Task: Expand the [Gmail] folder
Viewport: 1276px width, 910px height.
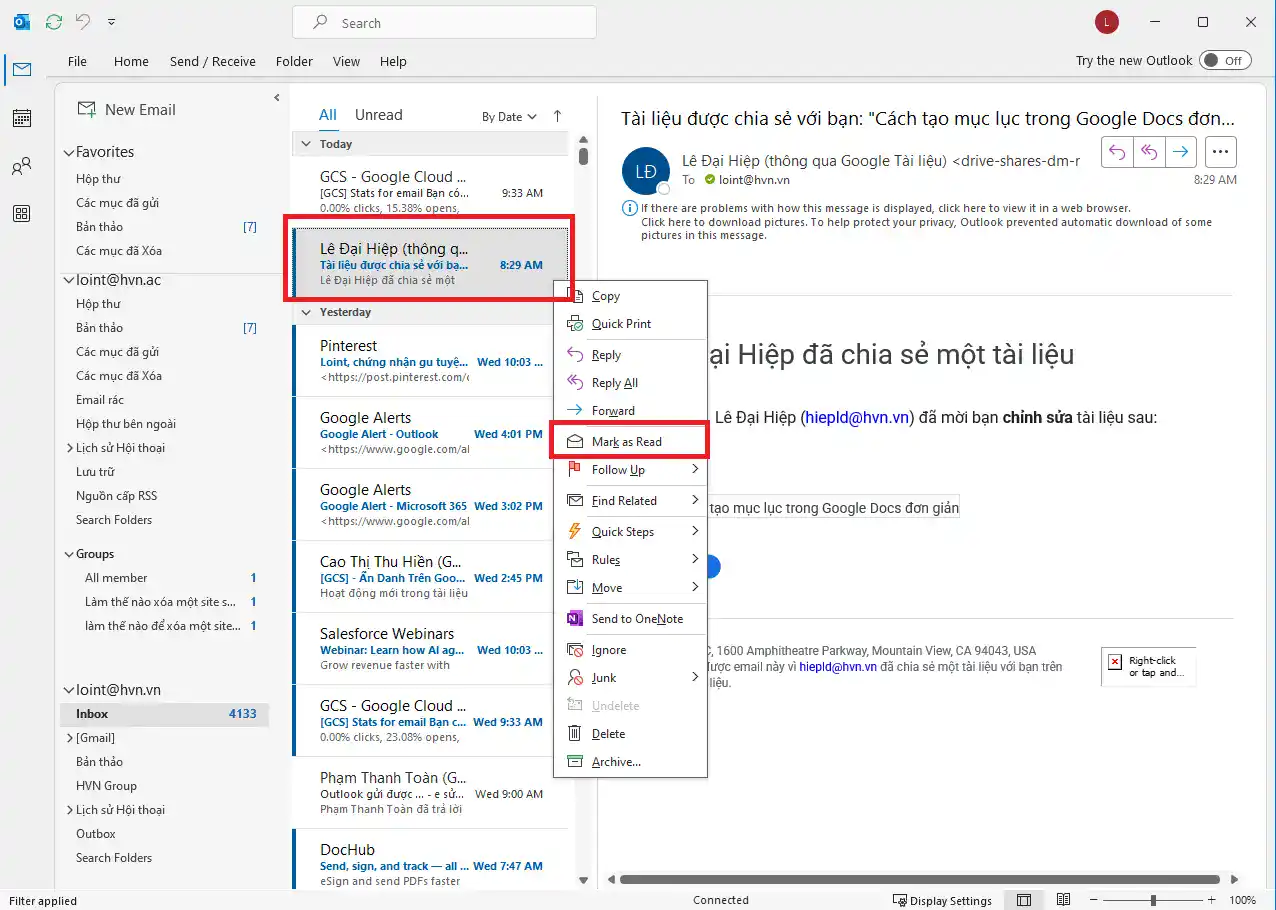Action: tap(69, 738)
